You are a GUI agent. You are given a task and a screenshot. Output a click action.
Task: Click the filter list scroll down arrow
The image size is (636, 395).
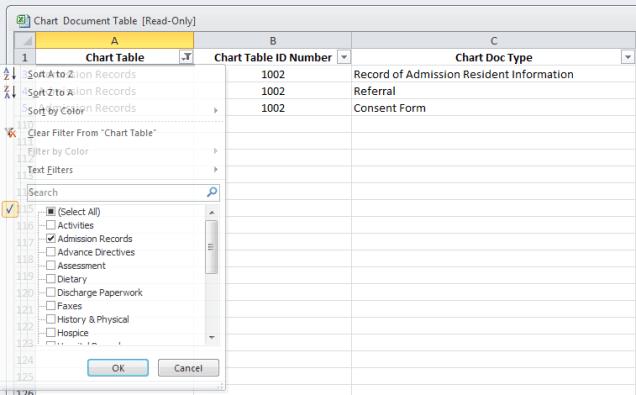coord(212,337)
